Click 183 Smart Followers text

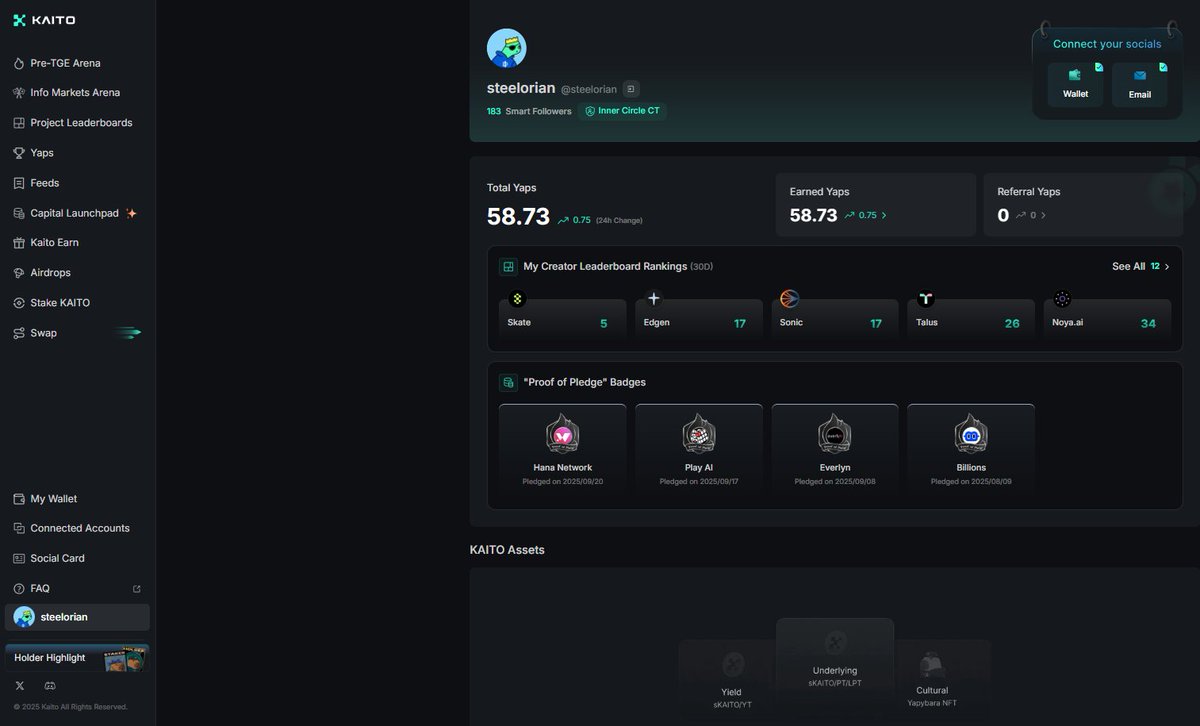[x=529, y=111]
